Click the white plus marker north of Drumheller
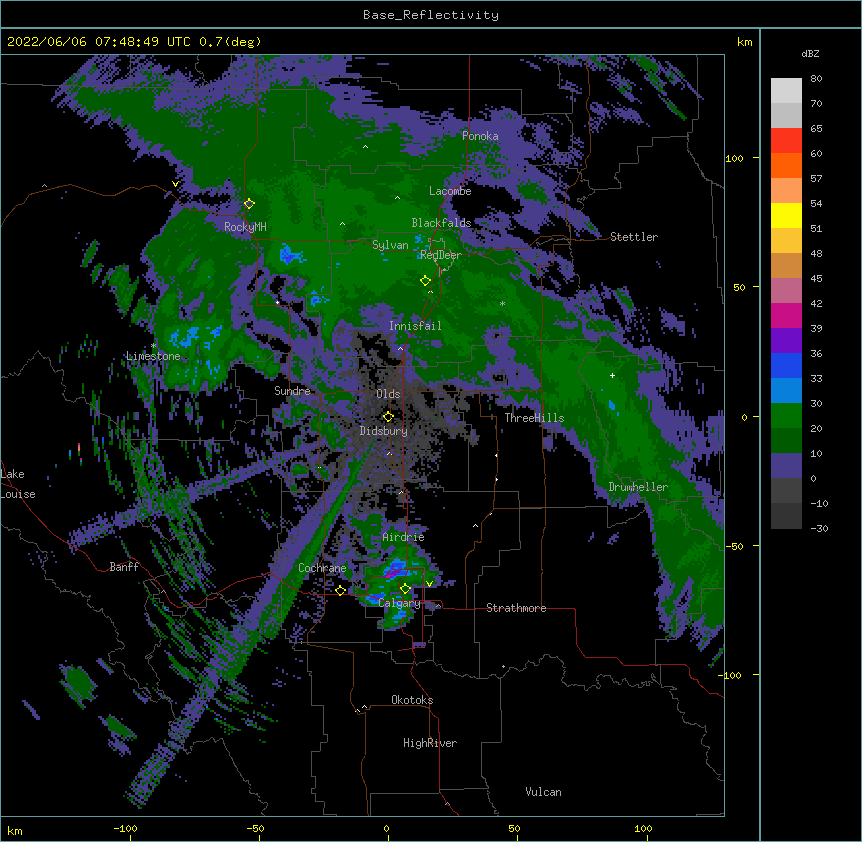The height and width of the screenshot is (842, 862). pyautogui.click(x=612, y=375)
